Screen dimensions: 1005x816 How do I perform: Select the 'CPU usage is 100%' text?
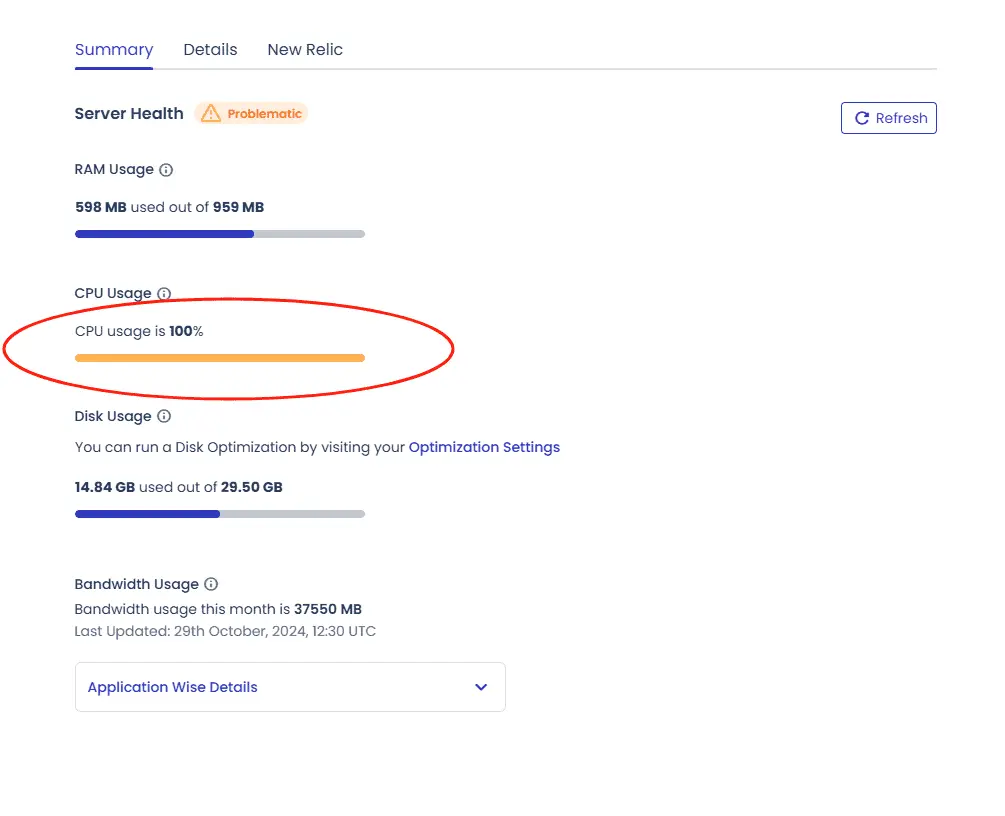point(139,331)
